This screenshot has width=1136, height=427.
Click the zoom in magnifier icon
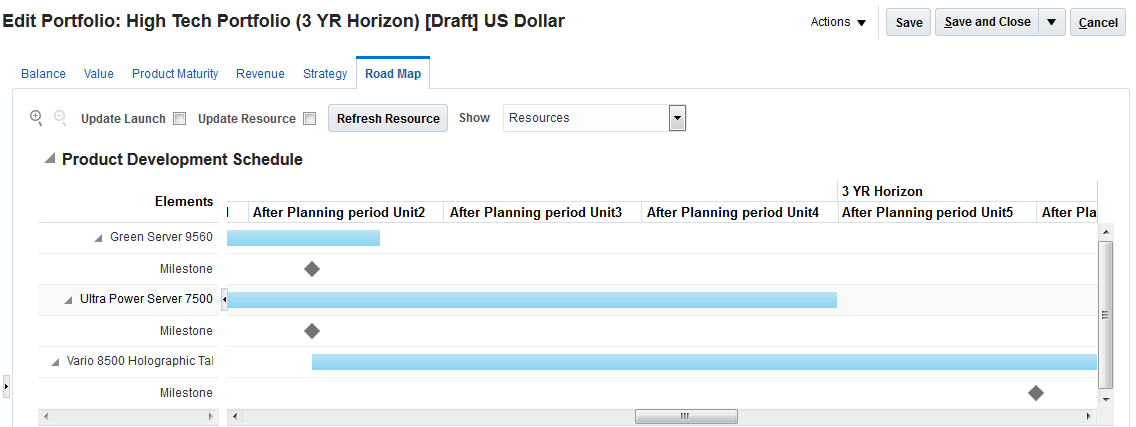coord(36,117)
